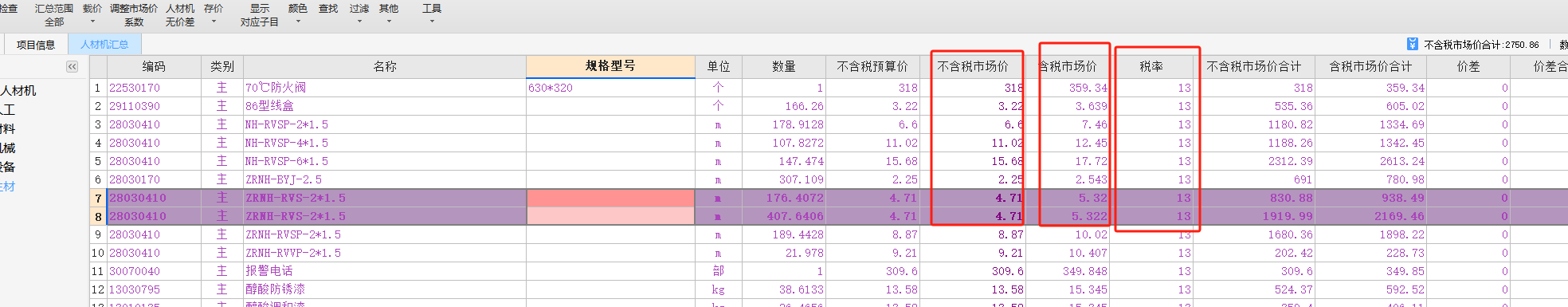Select the cell NH-RVSP-2*1.5
The height and width of the screenshot is (307, 1568).
(x=385, y=124)
